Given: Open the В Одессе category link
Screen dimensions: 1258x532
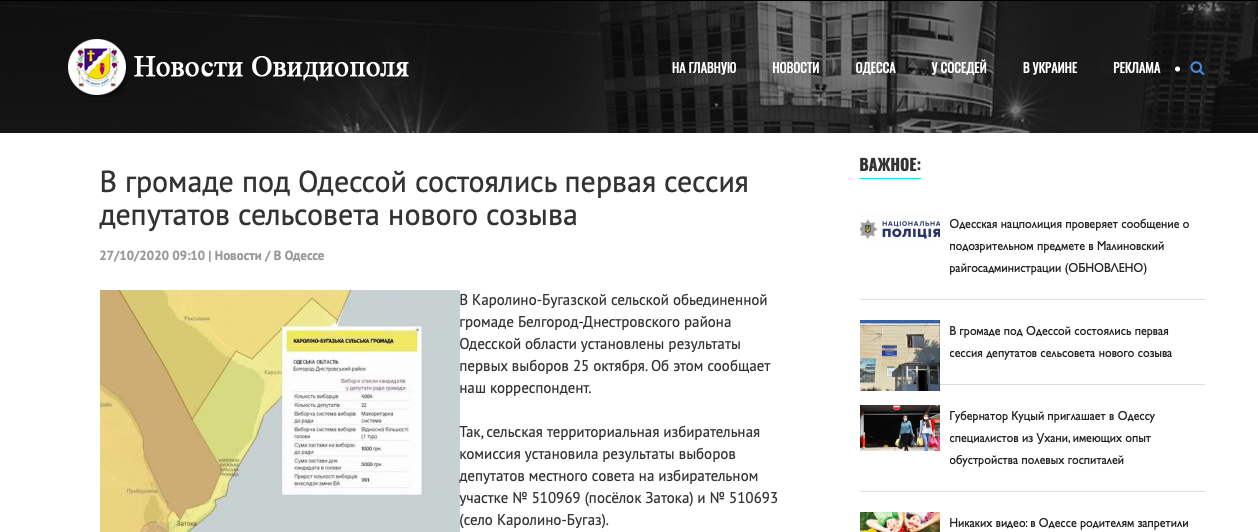Looking at the screenshot, I should [x=299, y=256].
